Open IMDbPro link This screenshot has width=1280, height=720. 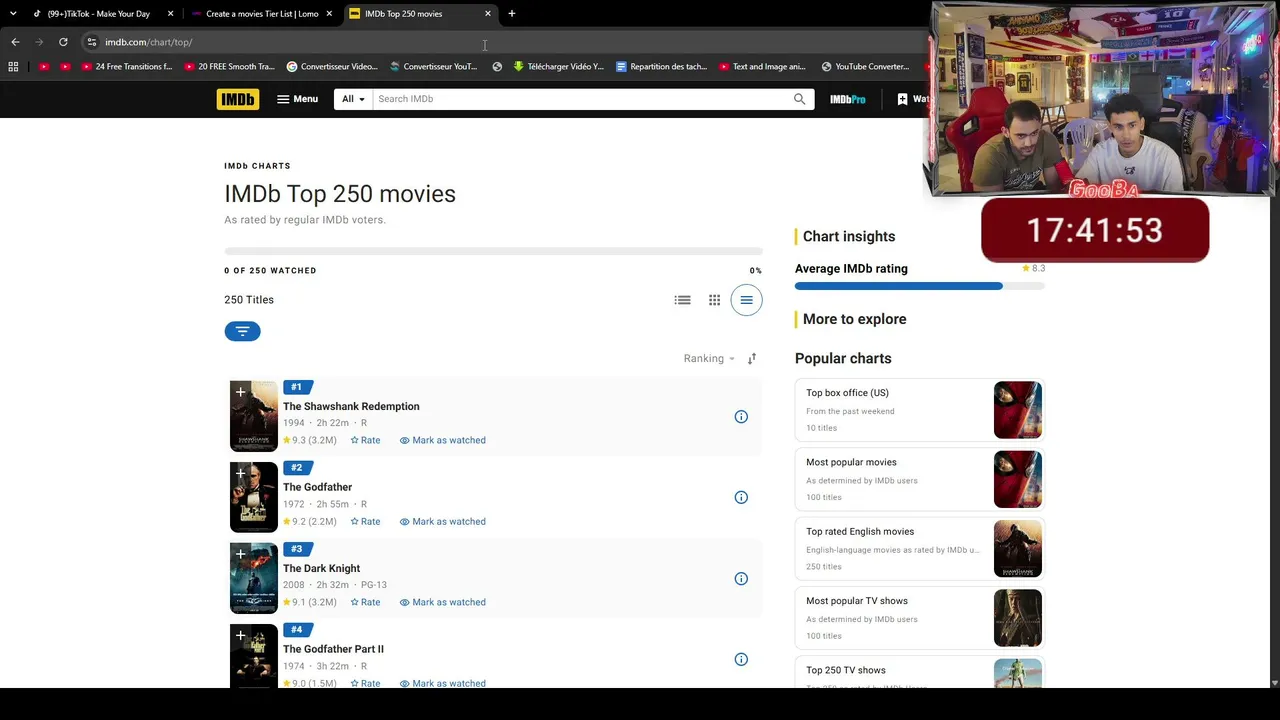point(848,99)
